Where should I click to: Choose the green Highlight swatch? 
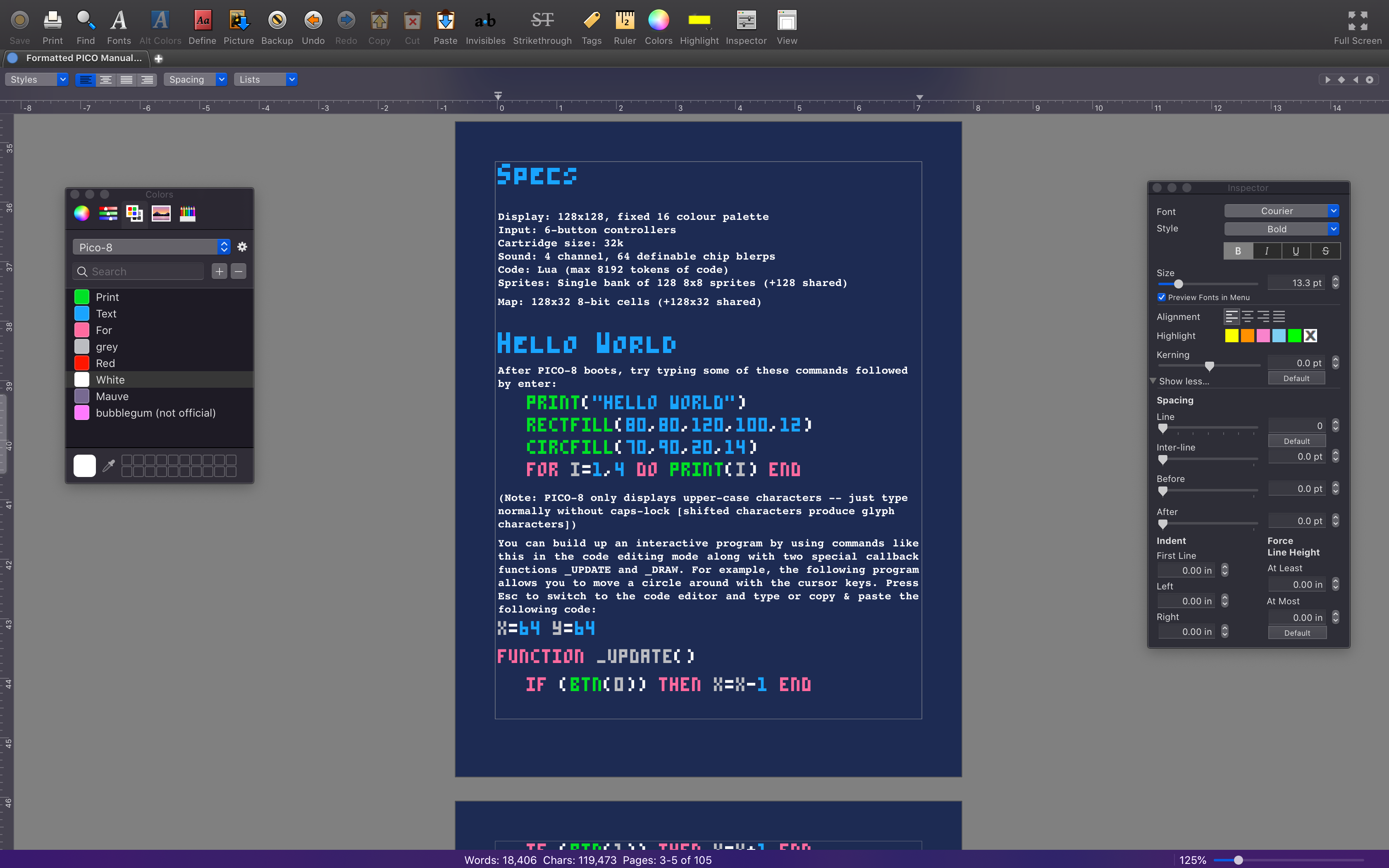click(x=1294, y=336)
